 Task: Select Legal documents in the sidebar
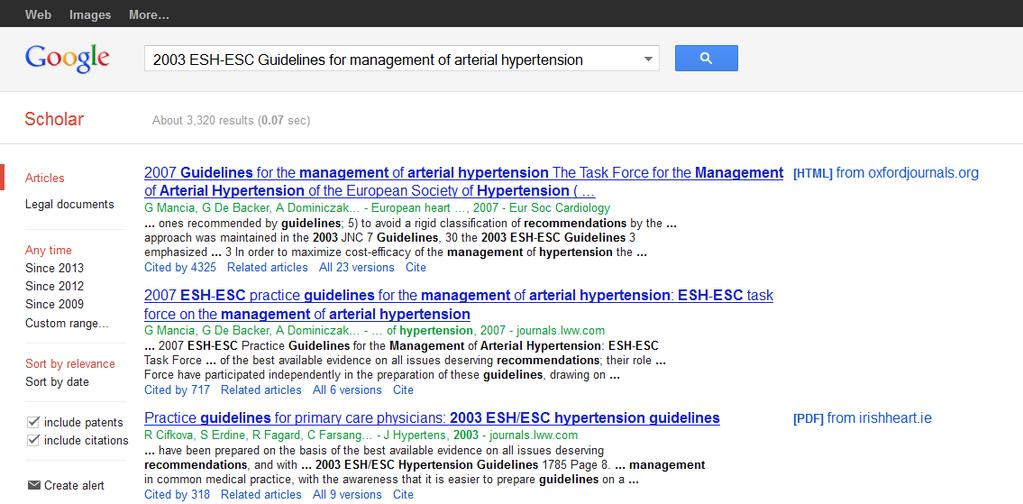pos(70,204)
